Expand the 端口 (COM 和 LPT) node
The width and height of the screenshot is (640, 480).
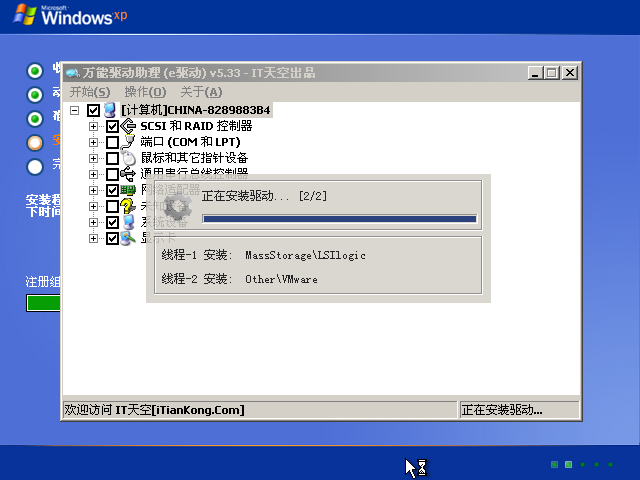(93, 142)
